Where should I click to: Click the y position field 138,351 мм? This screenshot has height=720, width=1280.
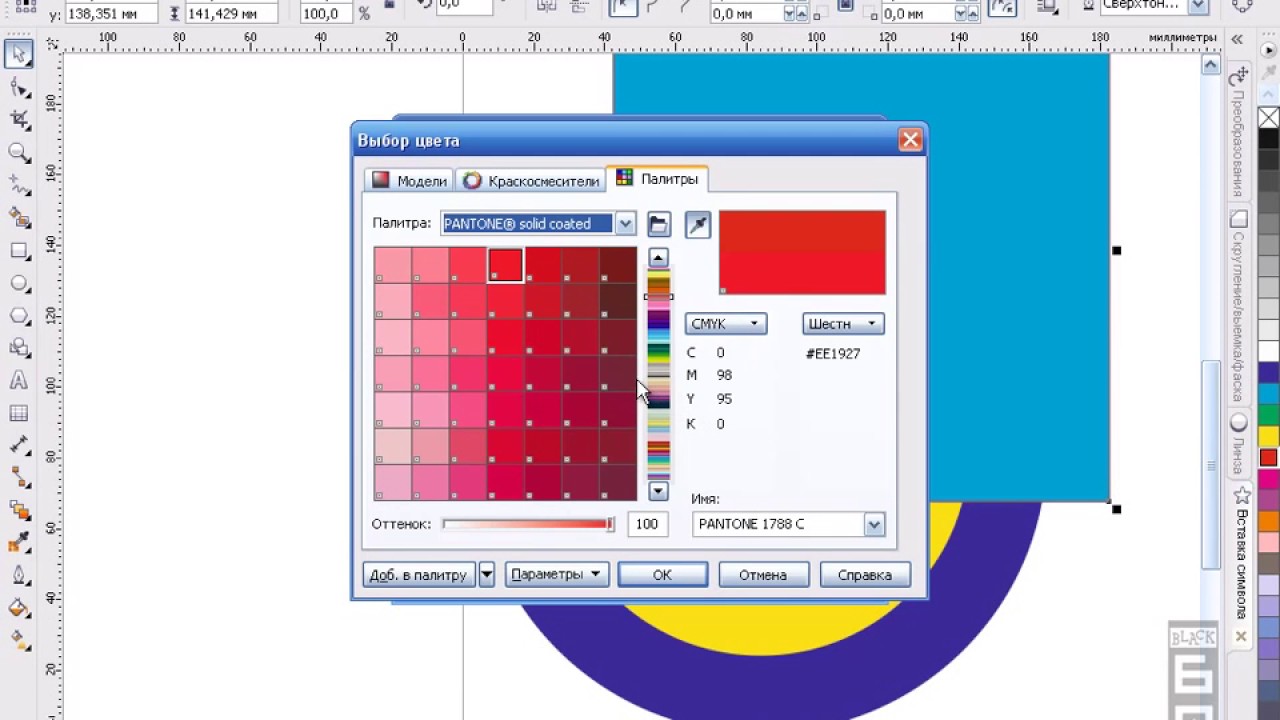[x=111, y=14]
